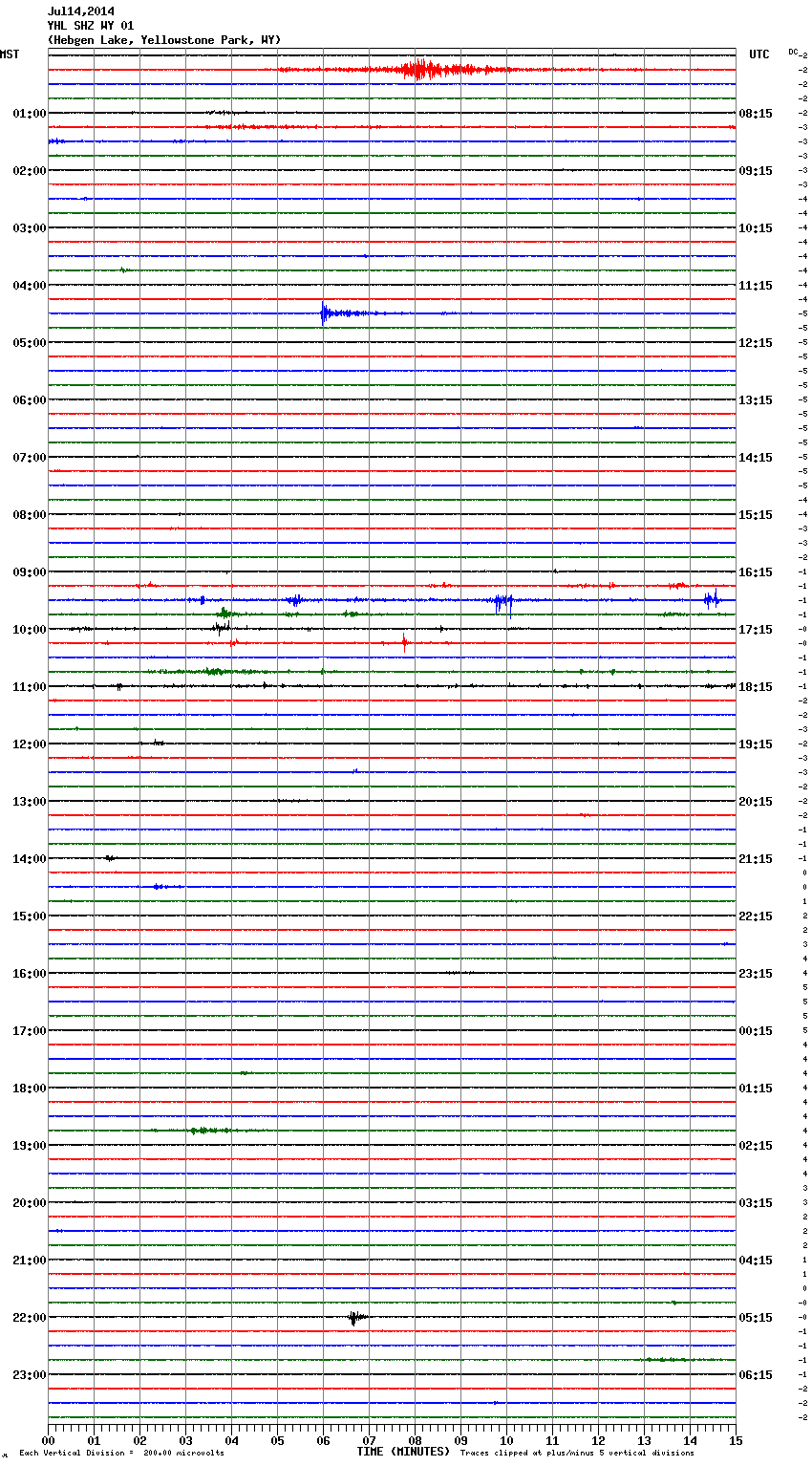Click the 22:15 UTC time label
Viewport: 812px width, 1466px height.
point(756,916)
